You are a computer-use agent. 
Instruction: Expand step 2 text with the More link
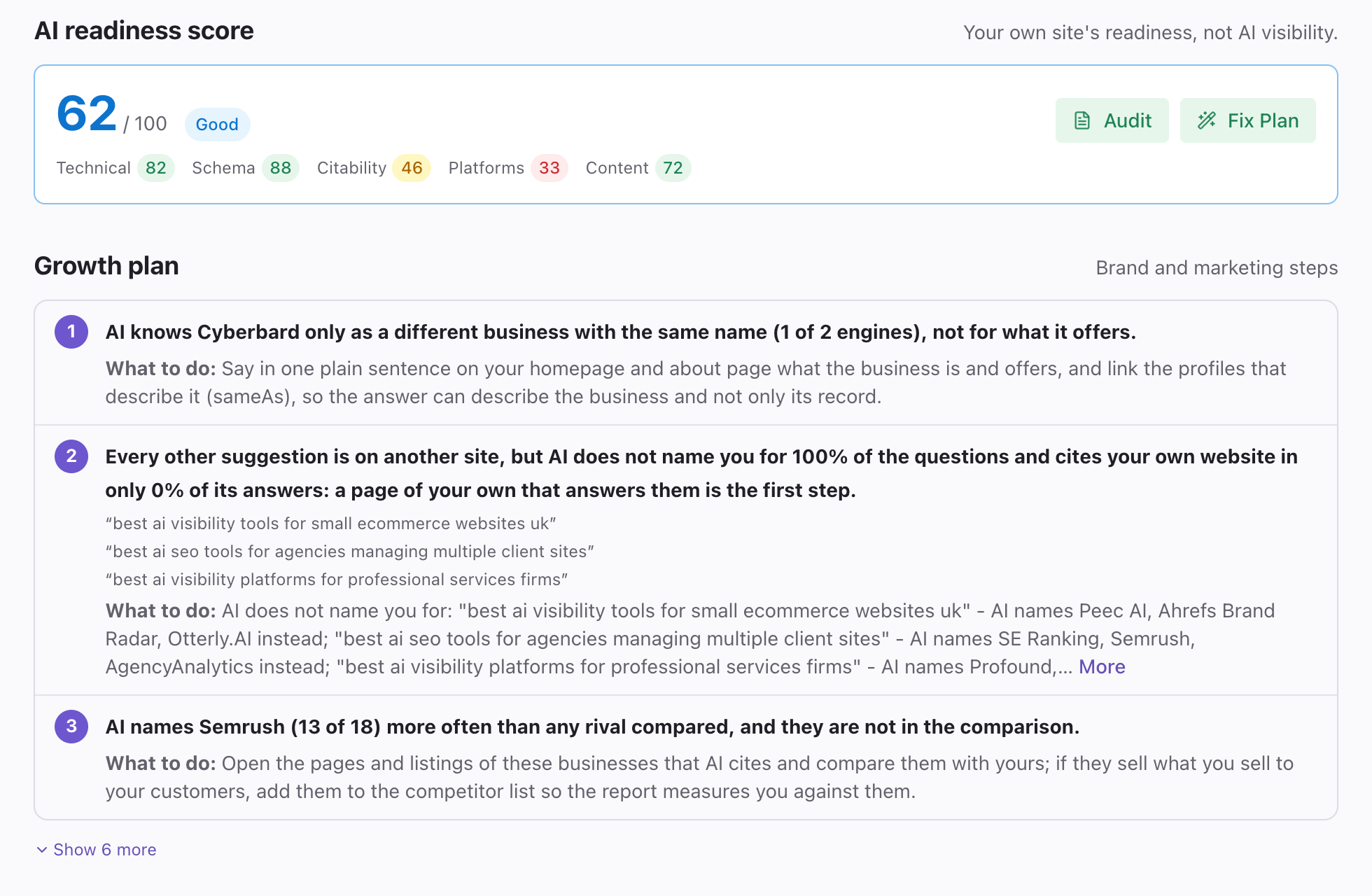pyautogui.click(x=1102, y=666)
